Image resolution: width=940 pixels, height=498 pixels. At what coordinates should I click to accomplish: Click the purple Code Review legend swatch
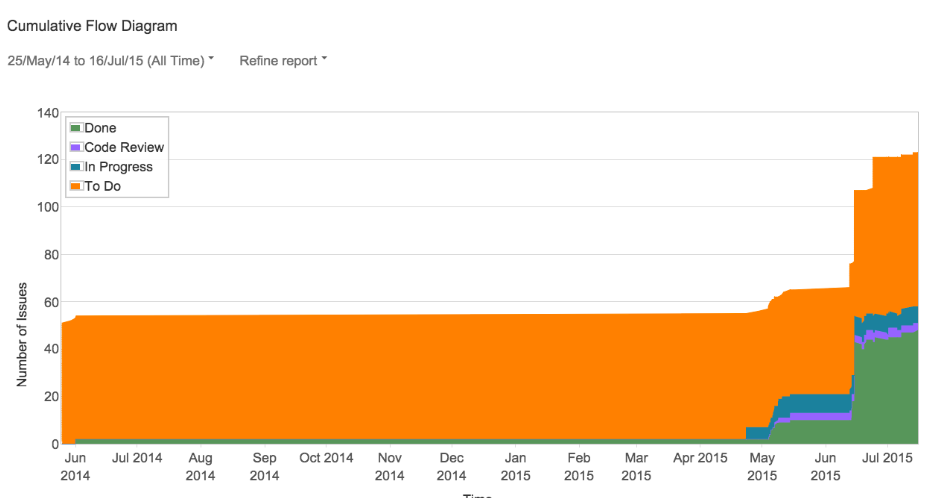point(76,148)
